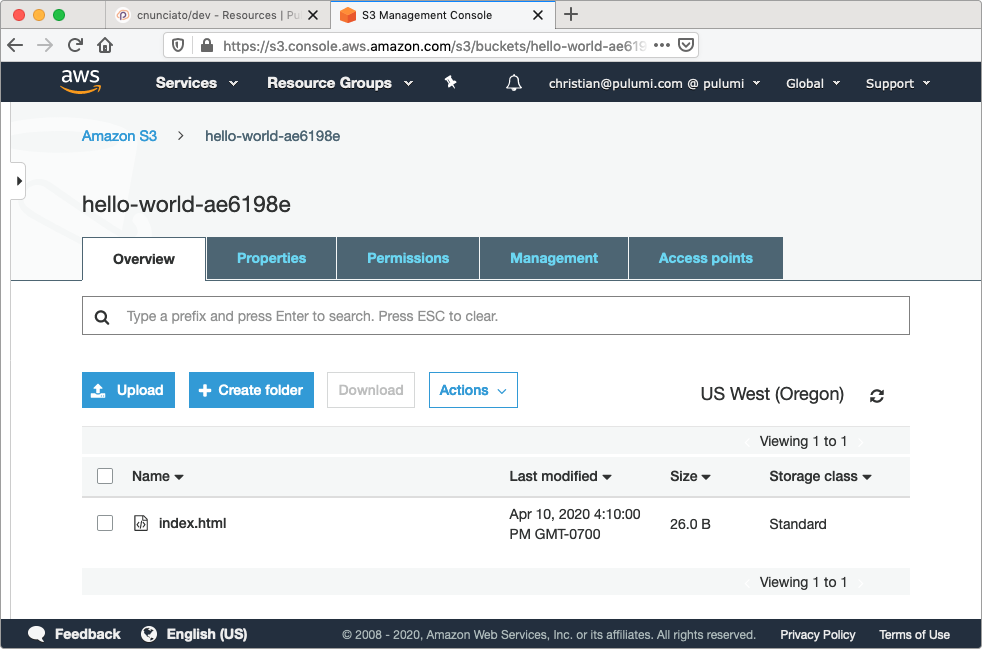Screen dimensions: 982x649
Task: Switch to the Properties tab
Action: point(271,258)
